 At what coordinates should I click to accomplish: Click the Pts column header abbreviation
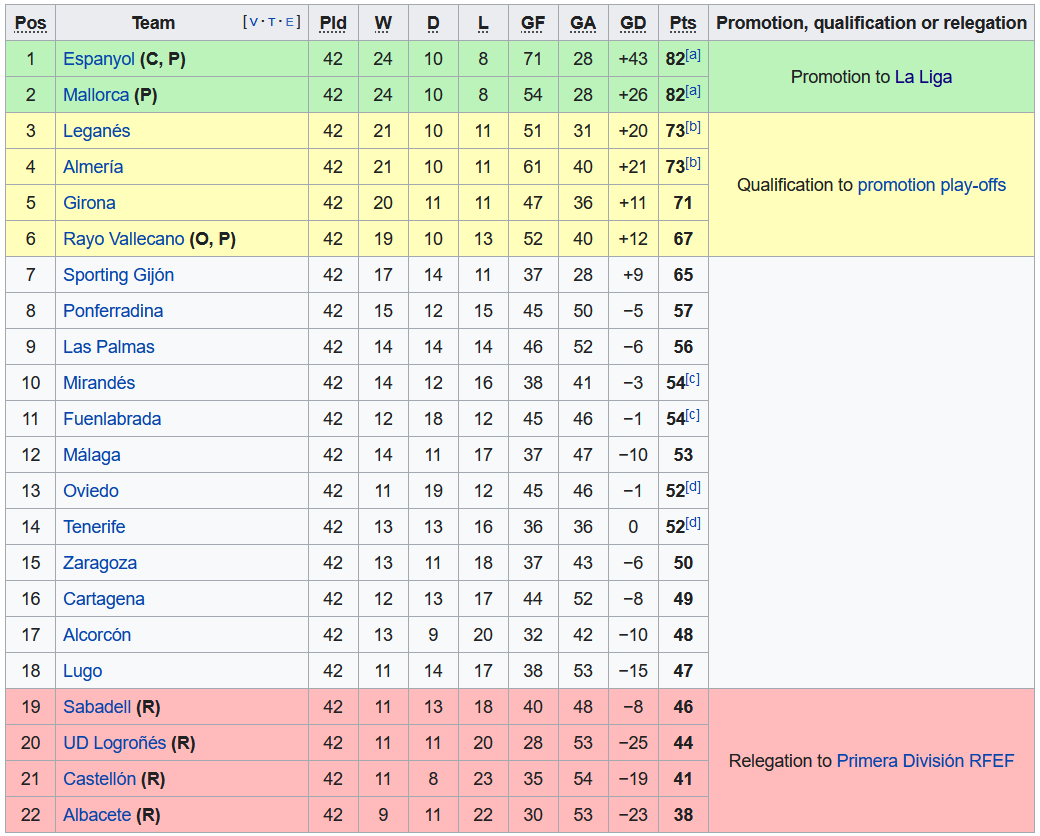[x=683, y=23]
